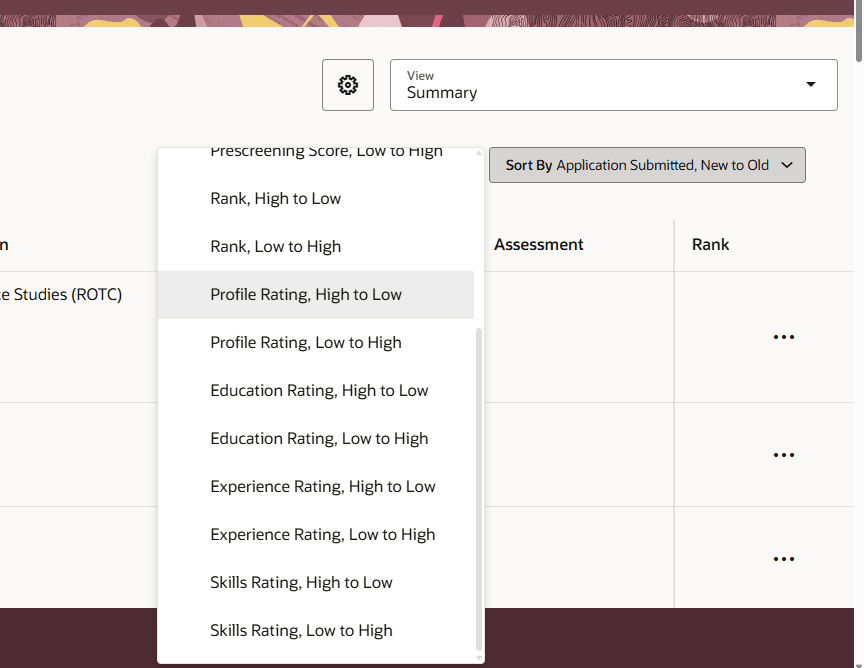Select "Profile Rating, Low to High"

pyautogui.click(x=305, y=342)
